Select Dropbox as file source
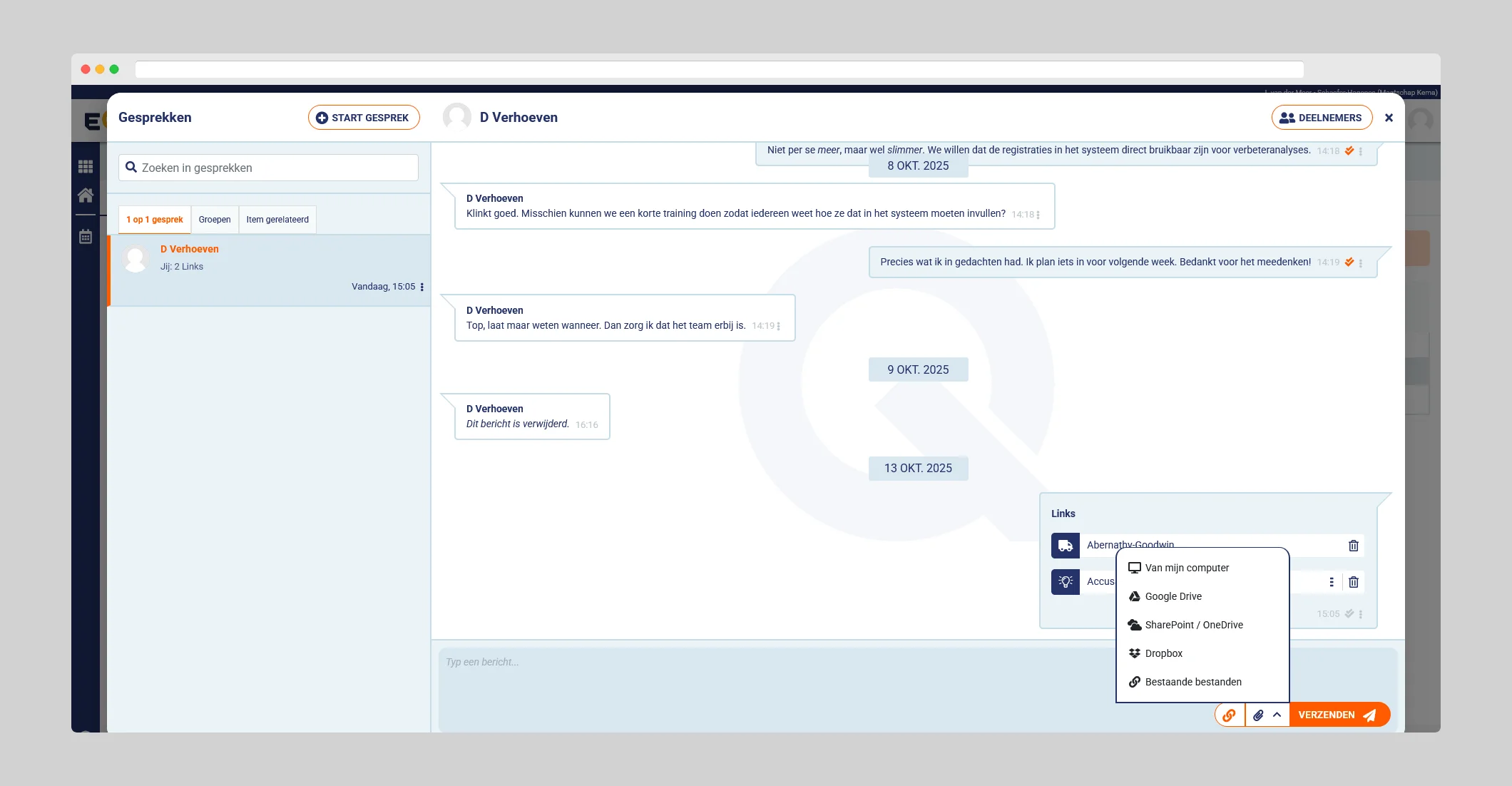 [x=1163, y=653]
